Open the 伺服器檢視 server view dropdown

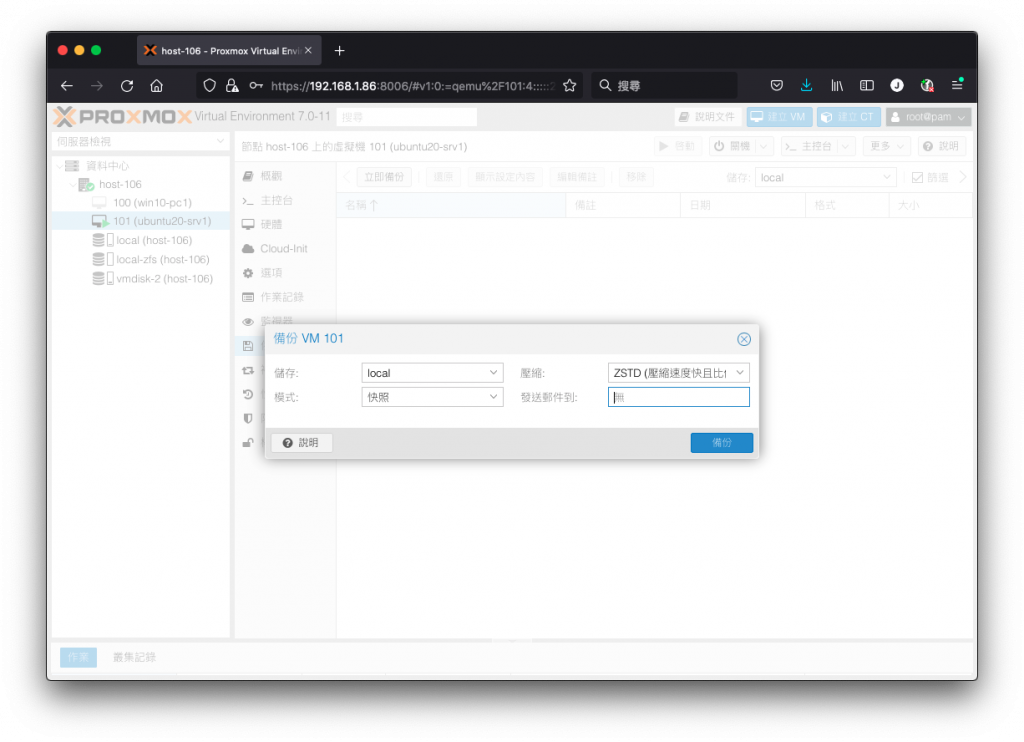pos(140,142)
